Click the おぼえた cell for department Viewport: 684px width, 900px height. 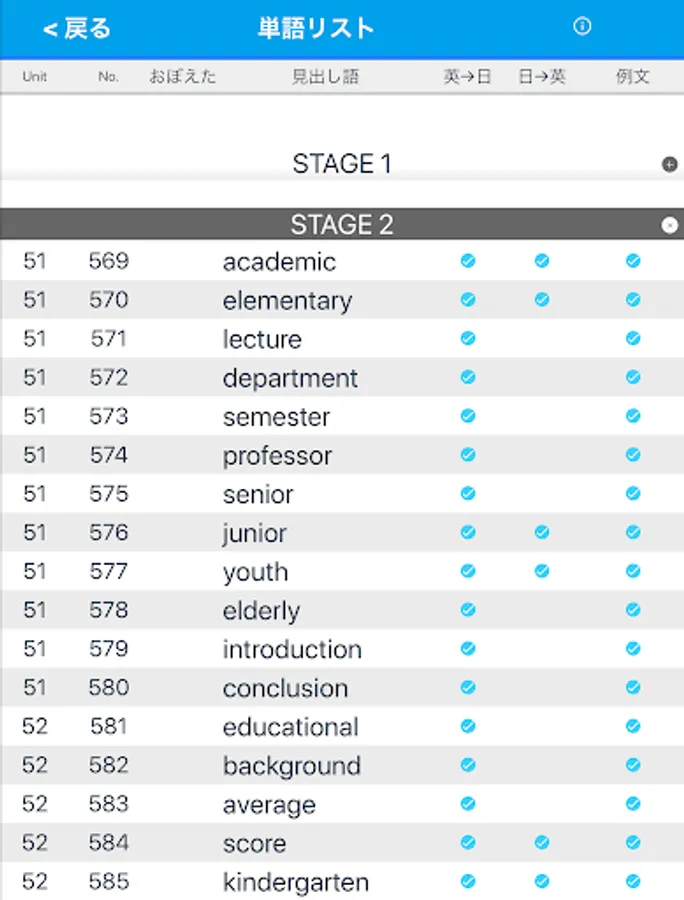click(x=182, y=378)
